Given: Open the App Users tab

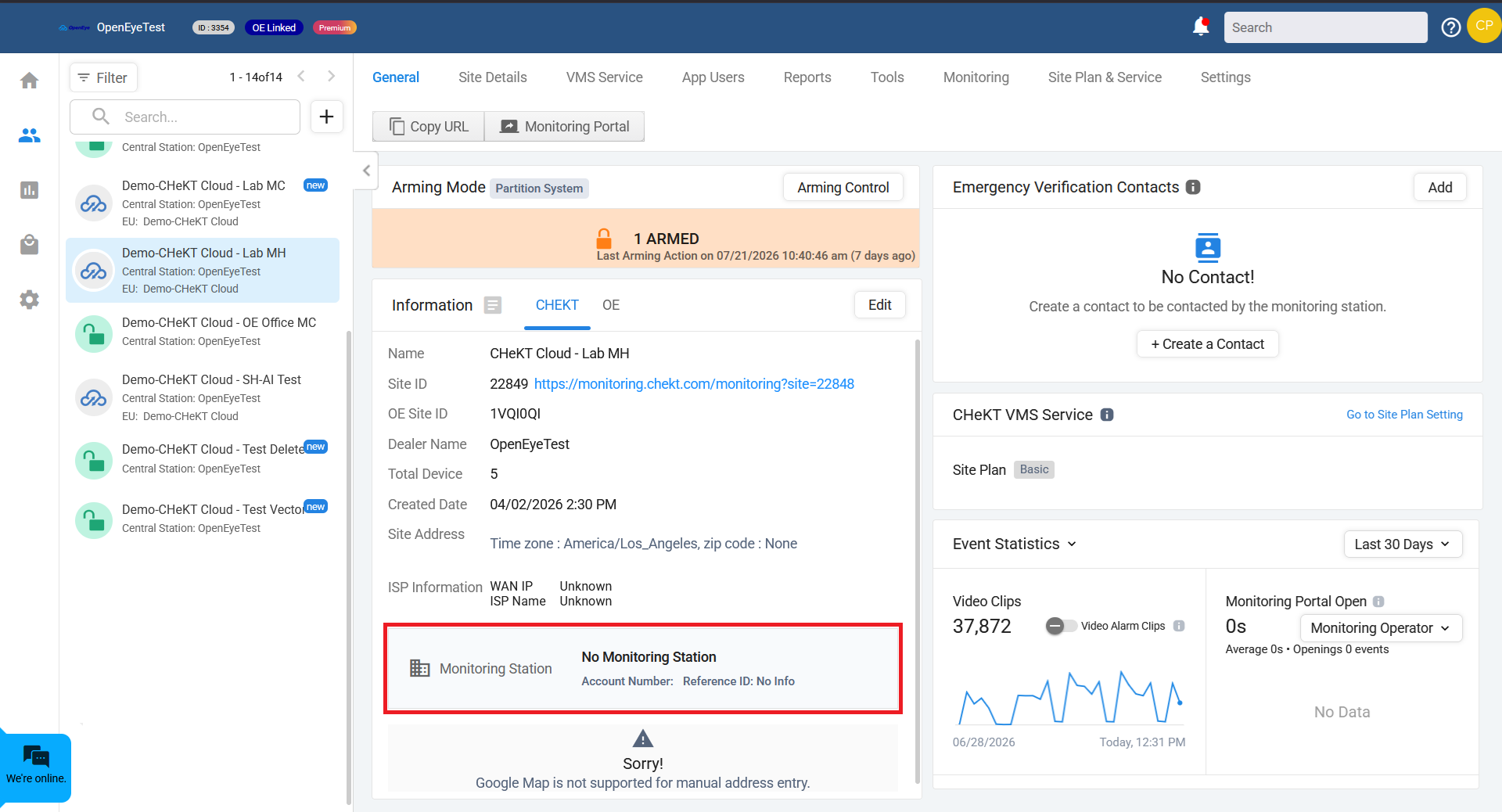Looking at the screenshot, I should point(713,77).
